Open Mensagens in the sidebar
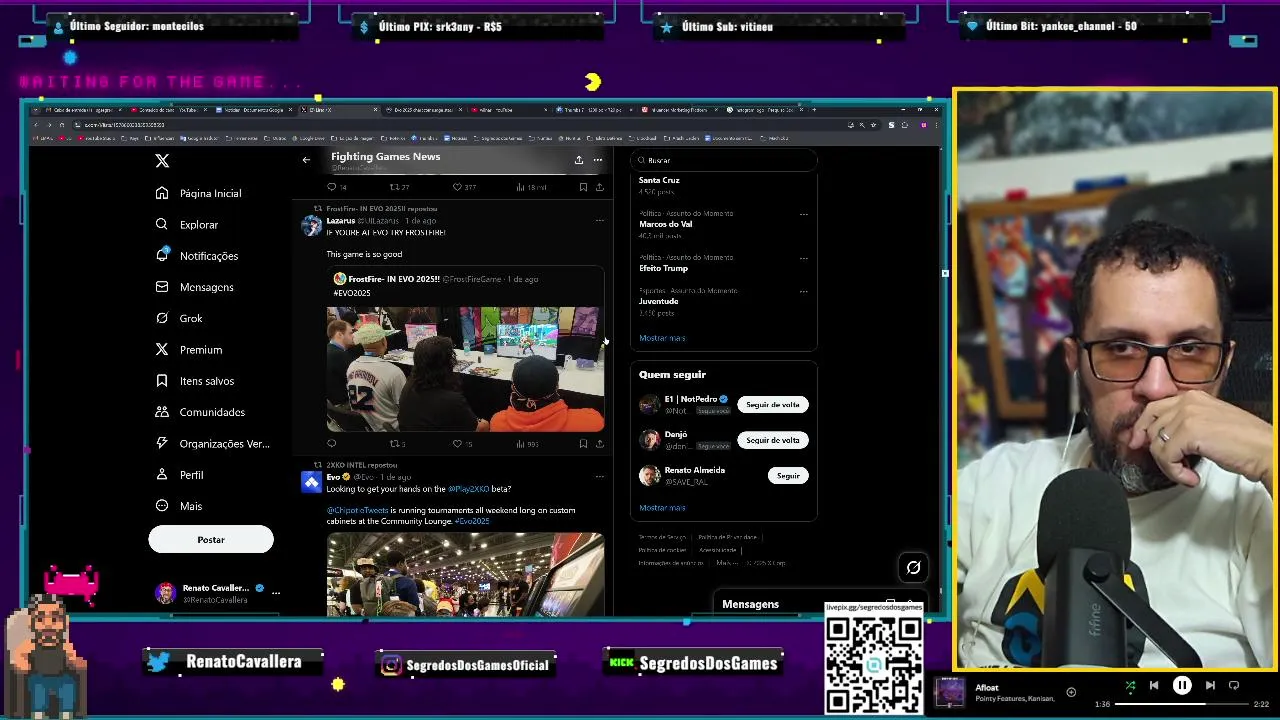Screen dimensions: 1280x720 coord(195,287)
